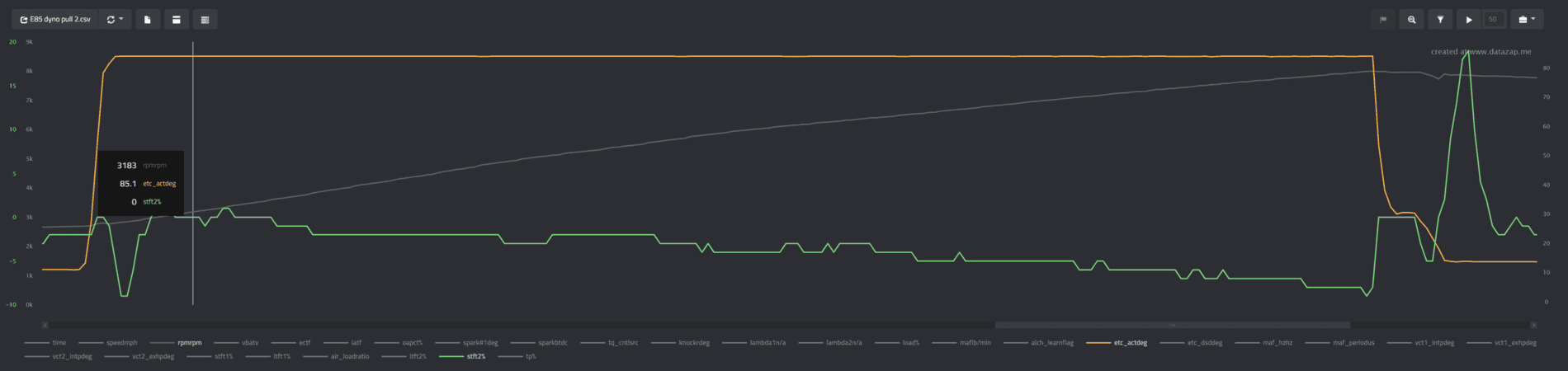Toggle the knockrdeg legend entry
1568x371 pixels.
[x=680, y=342]
